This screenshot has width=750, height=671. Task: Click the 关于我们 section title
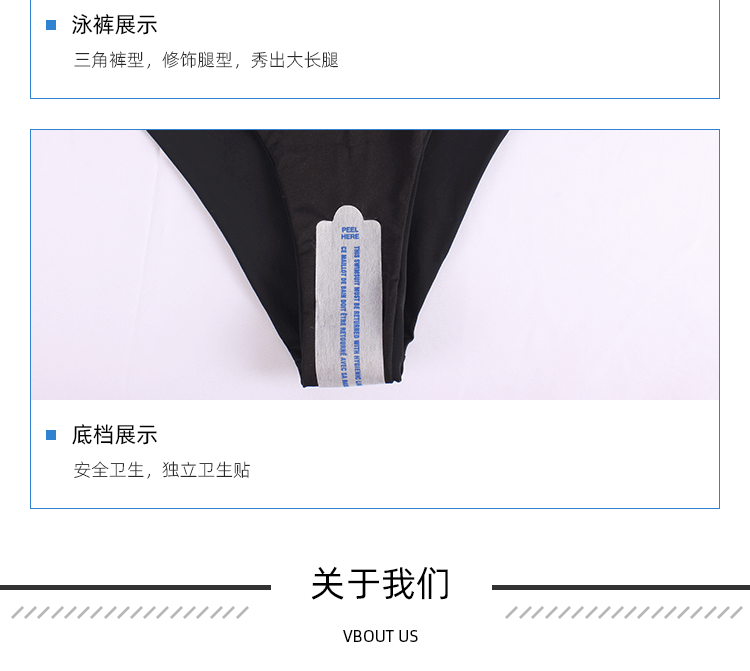(x=381, y=583)
